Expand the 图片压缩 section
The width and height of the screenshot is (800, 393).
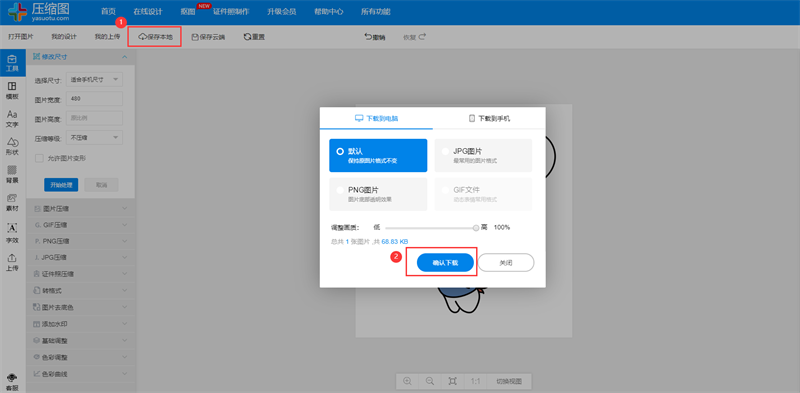click(x=81, y=208)
